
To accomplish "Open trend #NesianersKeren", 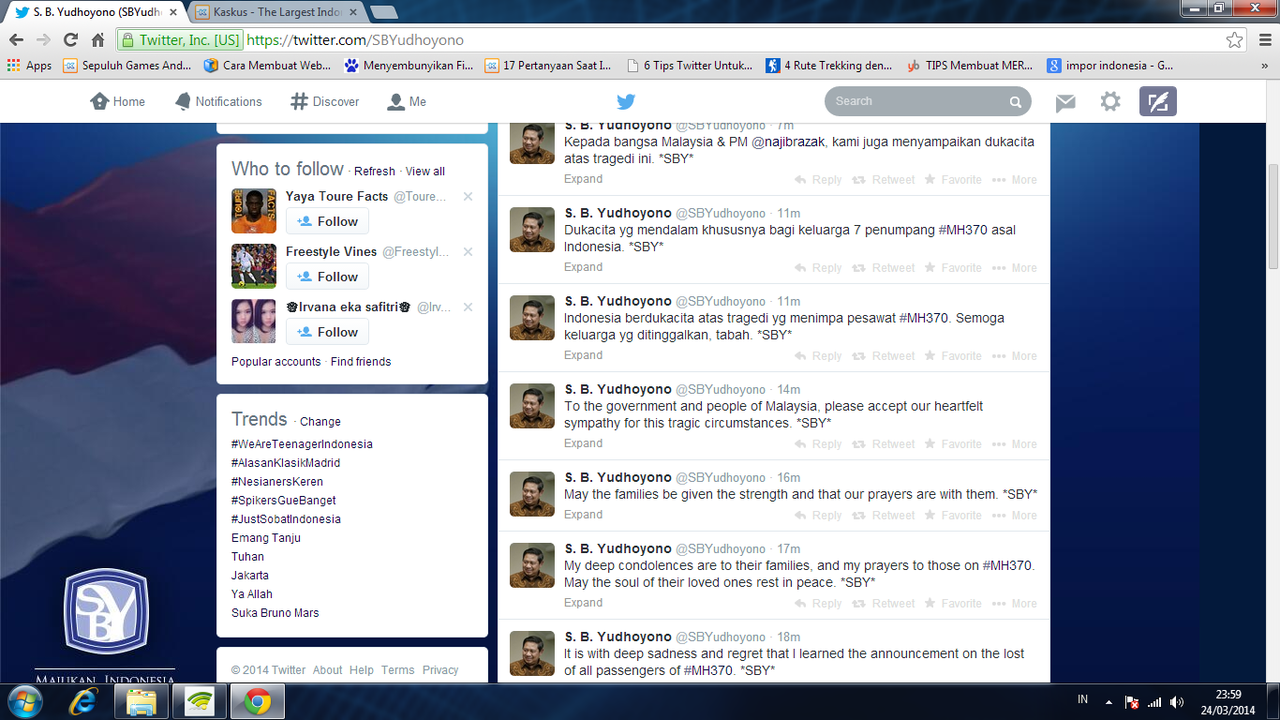I will coord(277,482).
